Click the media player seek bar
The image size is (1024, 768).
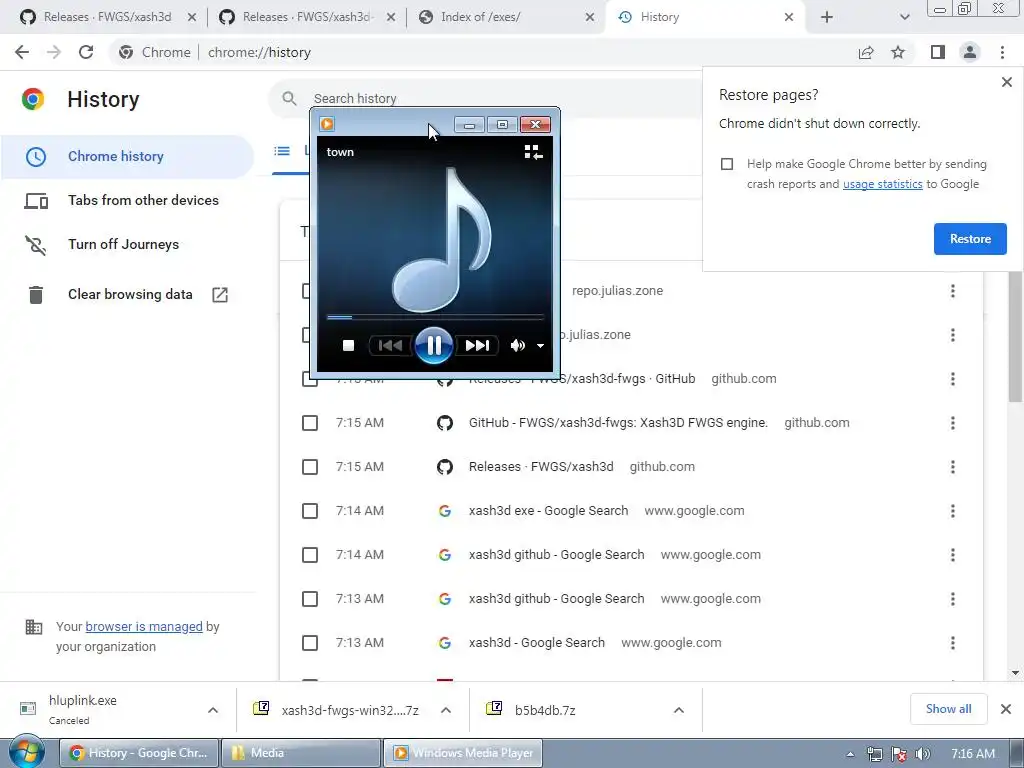pyautogui.click(x=435, y=317)
